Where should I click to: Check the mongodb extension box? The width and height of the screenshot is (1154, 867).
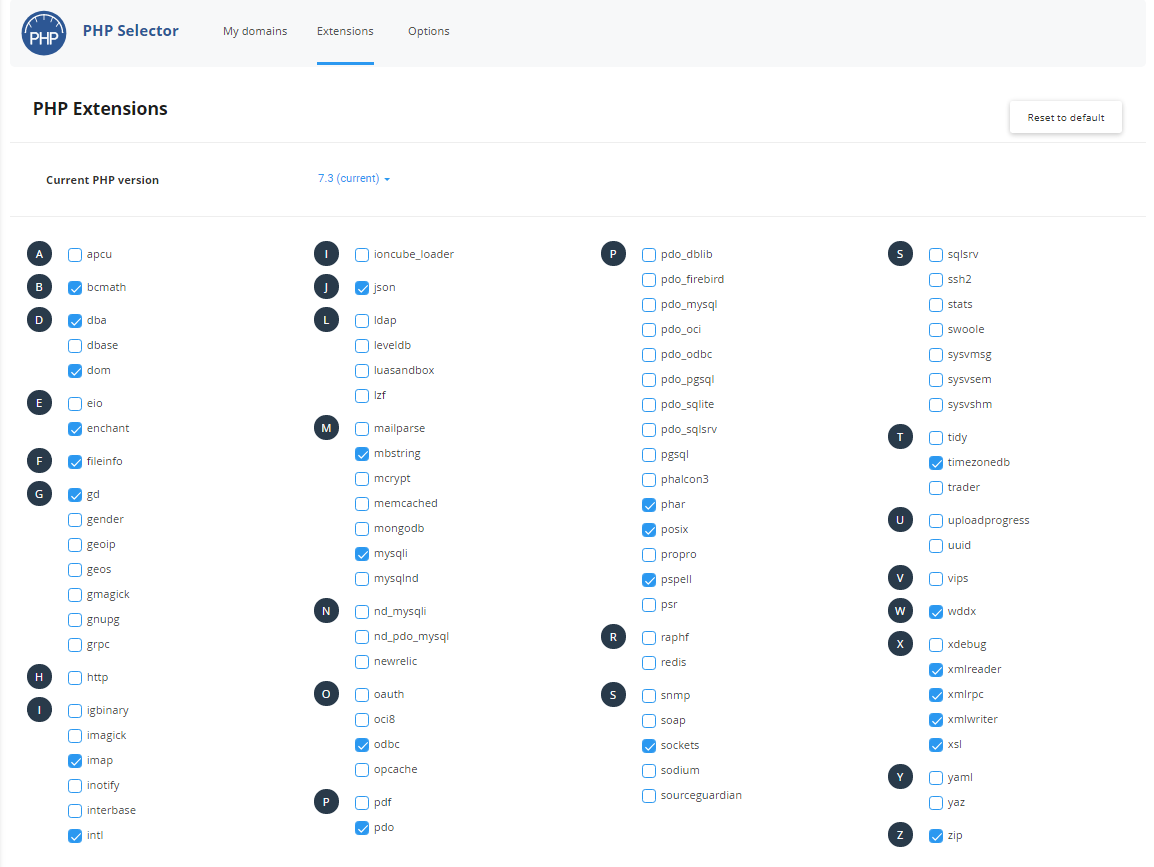pyautogui.click(x=362, y=529)
